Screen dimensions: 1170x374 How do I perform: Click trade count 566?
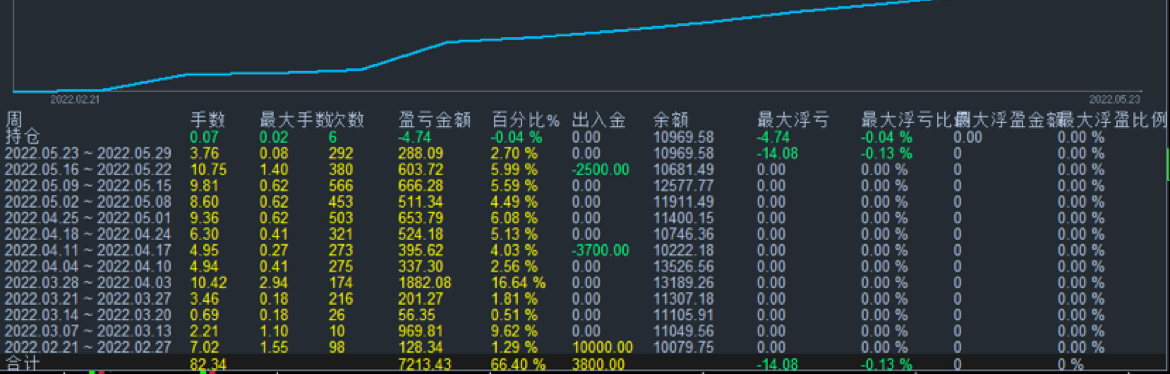coord(341,186)
